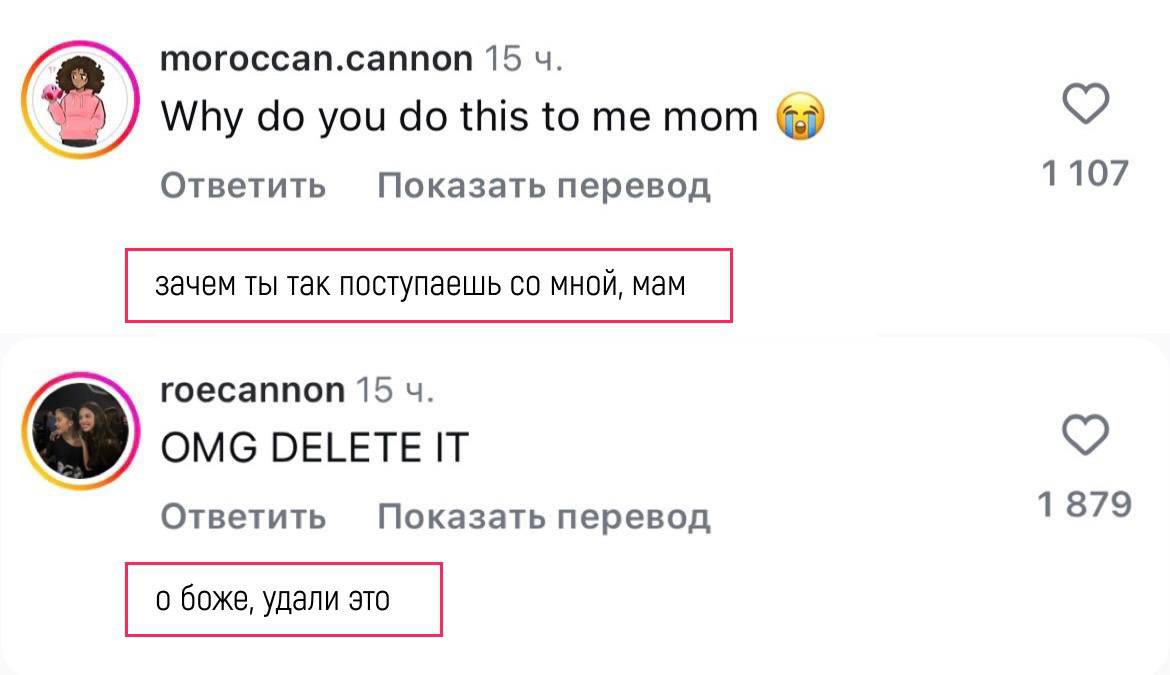Select the "OMG DELETE IT" comment text

[314, 447]
